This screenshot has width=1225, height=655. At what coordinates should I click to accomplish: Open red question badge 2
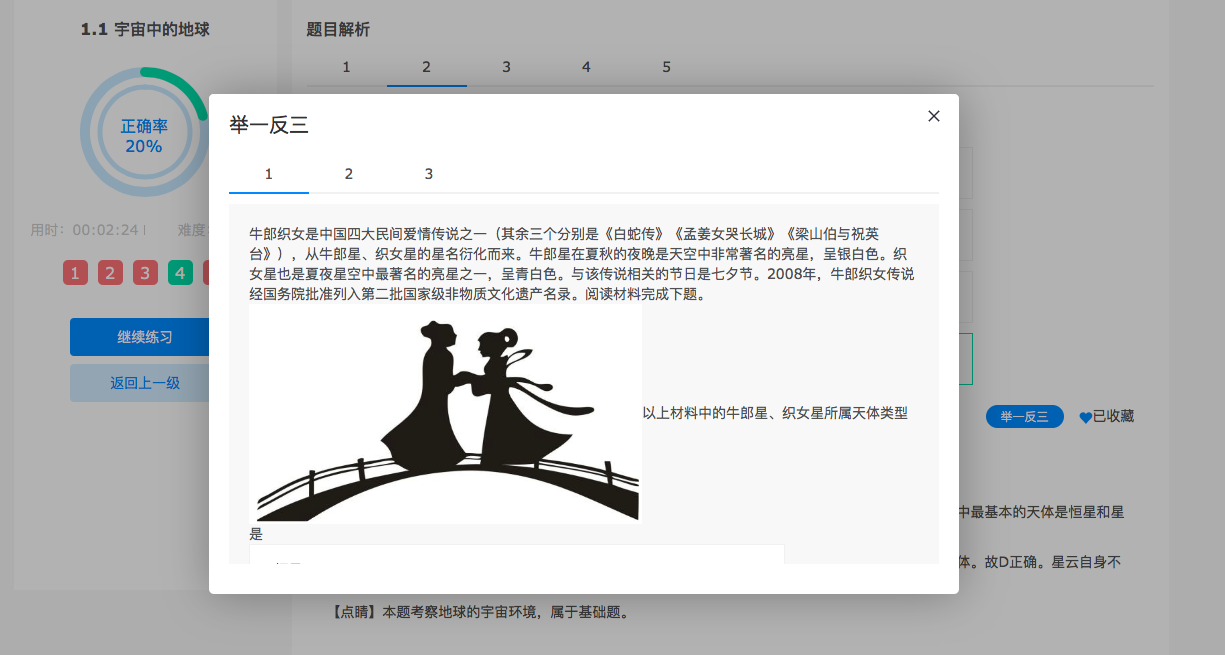(x=111, y=273)
